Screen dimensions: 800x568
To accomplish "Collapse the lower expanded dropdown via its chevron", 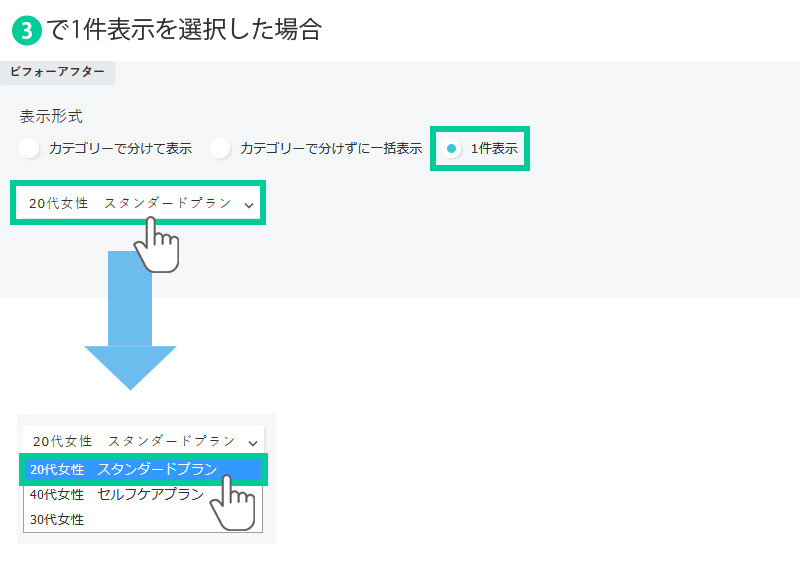I will [253, 441].
